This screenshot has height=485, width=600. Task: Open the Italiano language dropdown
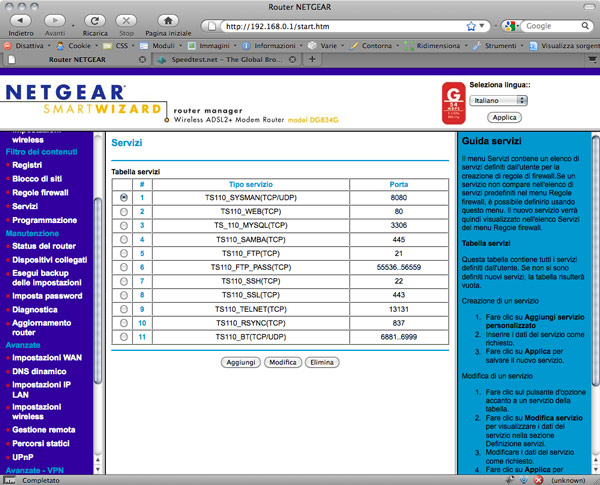498,100
